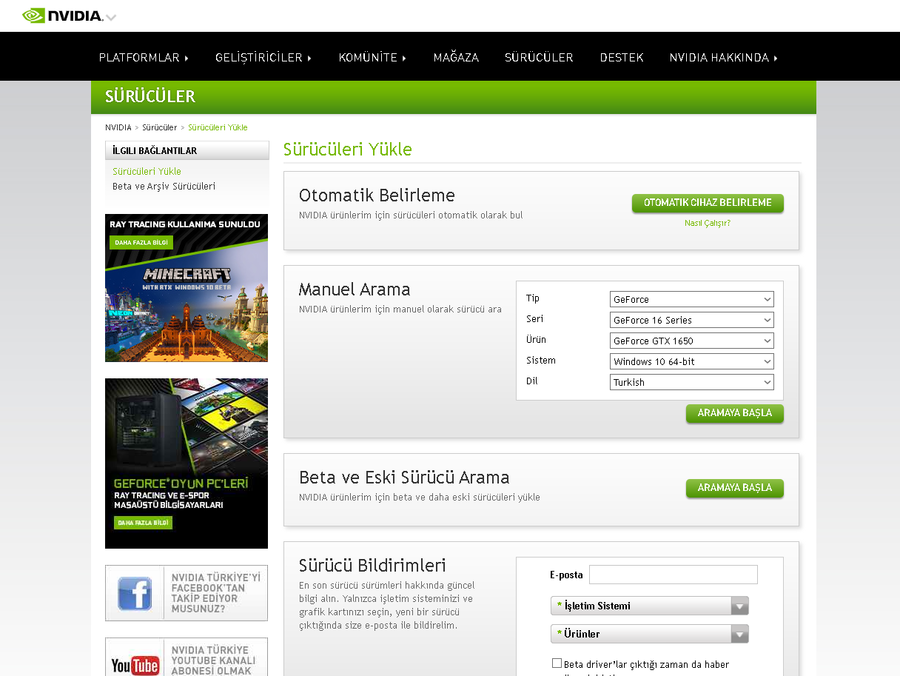Open the YouTube icon banner
Screen dimensions: 900x676
point(186,658)
